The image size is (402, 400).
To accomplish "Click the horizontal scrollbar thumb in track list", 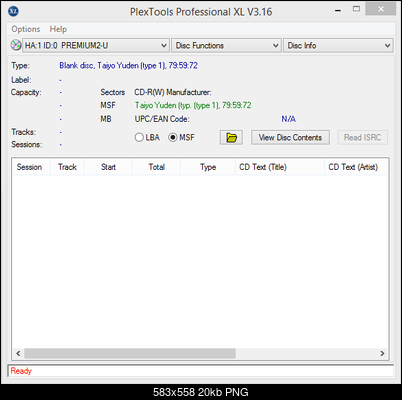I will [130, 353].
